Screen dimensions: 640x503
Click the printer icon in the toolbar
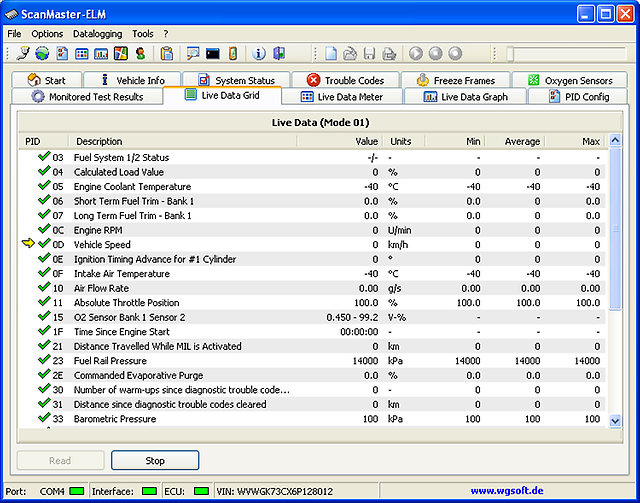[x=390, y=53]
